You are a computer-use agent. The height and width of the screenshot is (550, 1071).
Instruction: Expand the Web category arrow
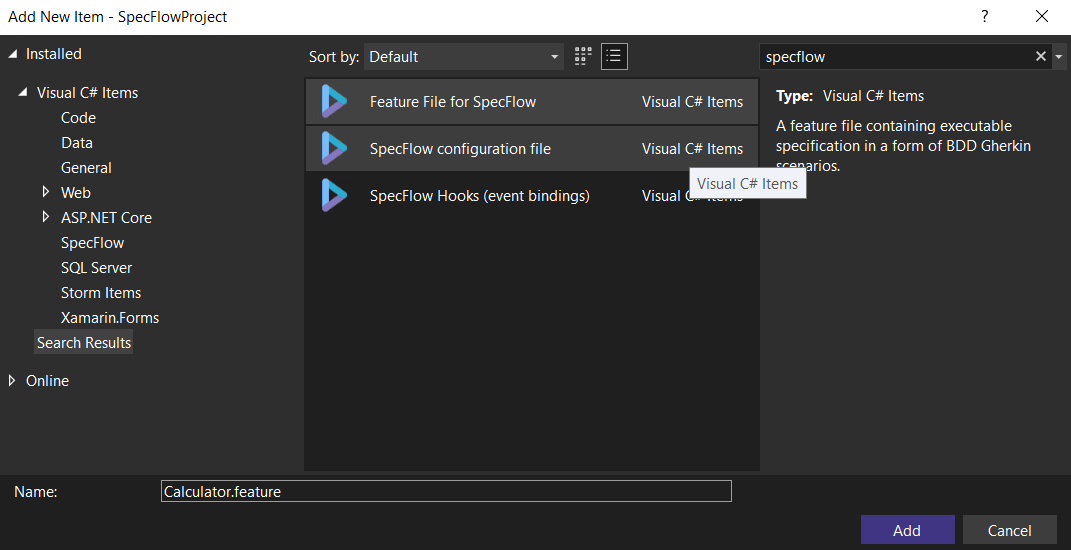(x=46, y=192)
